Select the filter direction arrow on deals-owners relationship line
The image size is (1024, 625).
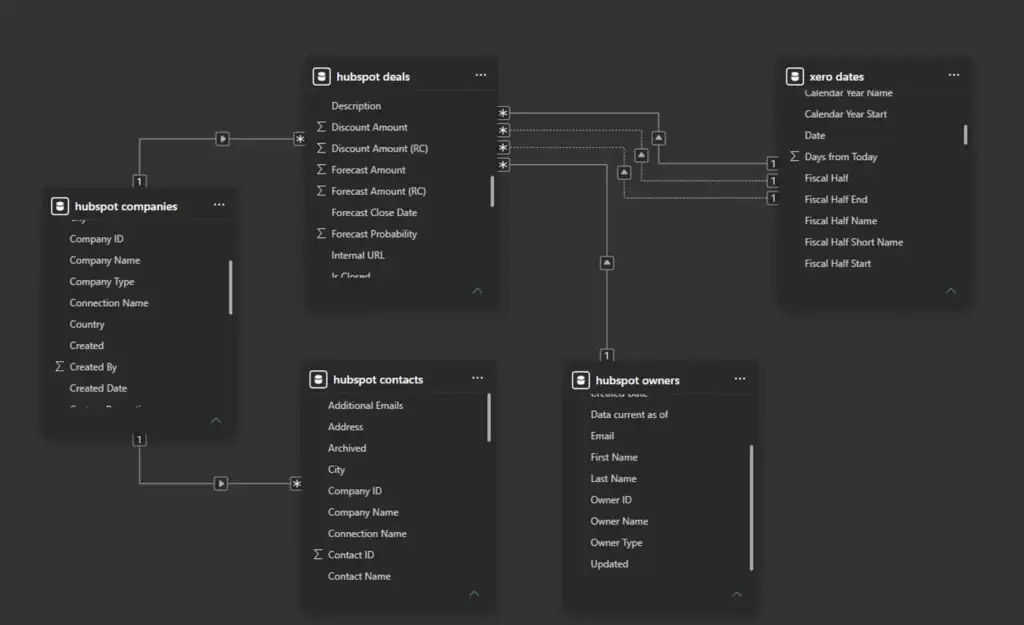pos(607,263)
